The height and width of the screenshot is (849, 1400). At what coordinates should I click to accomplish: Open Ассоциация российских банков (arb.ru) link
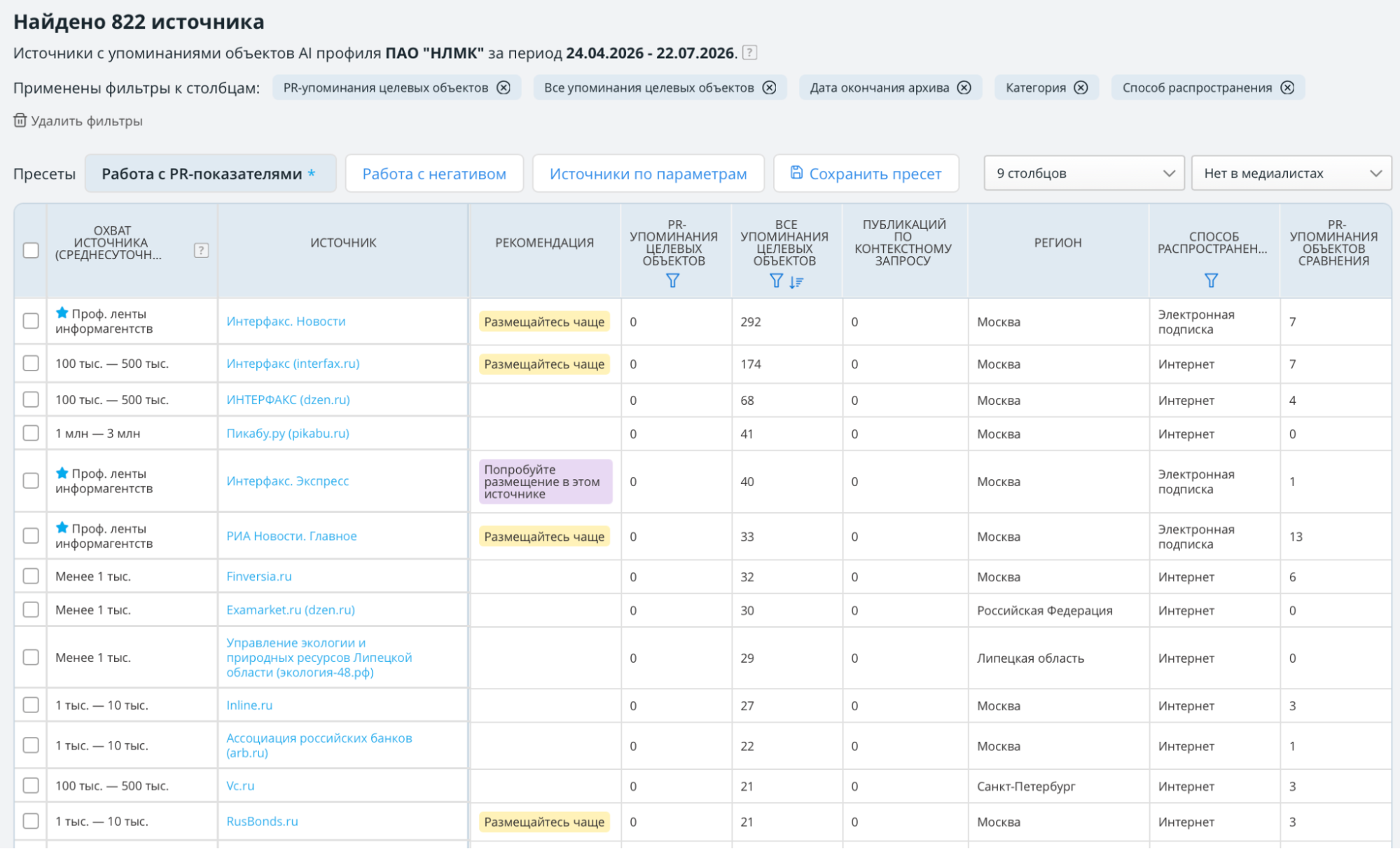[x=319, y=745]
